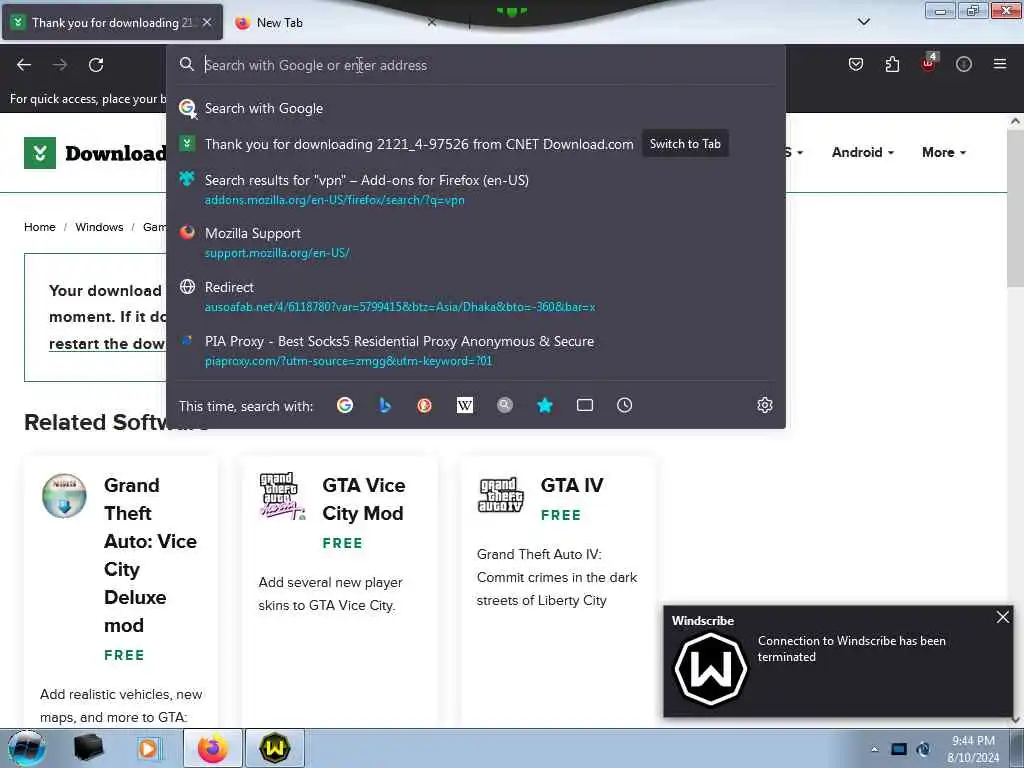Choose Search with Google suggestion

click(x=475, y=108)
